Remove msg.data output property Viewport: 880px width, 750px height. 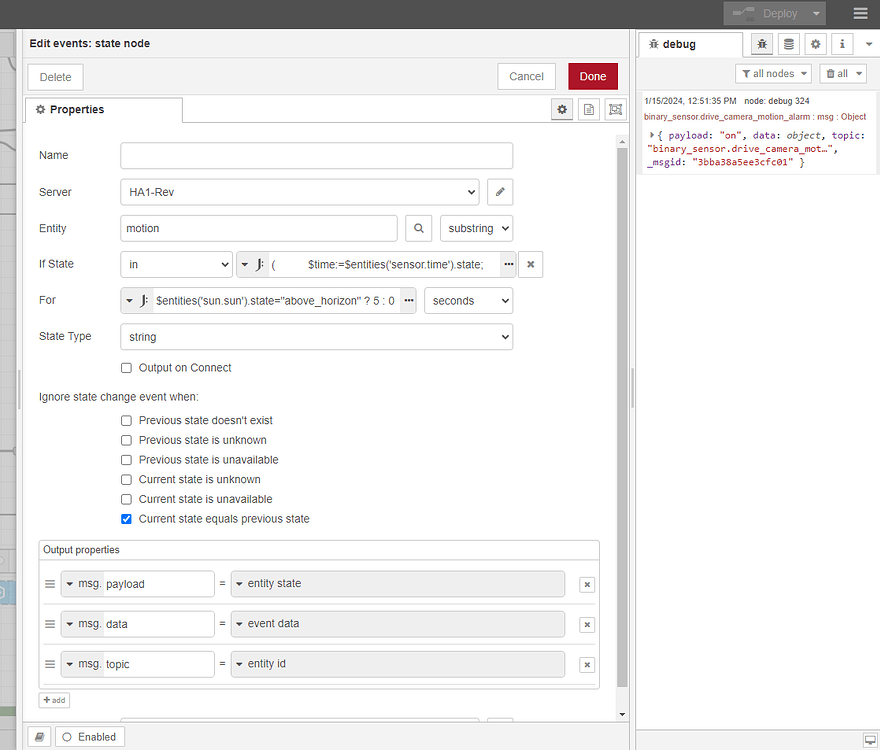[587, 625]
